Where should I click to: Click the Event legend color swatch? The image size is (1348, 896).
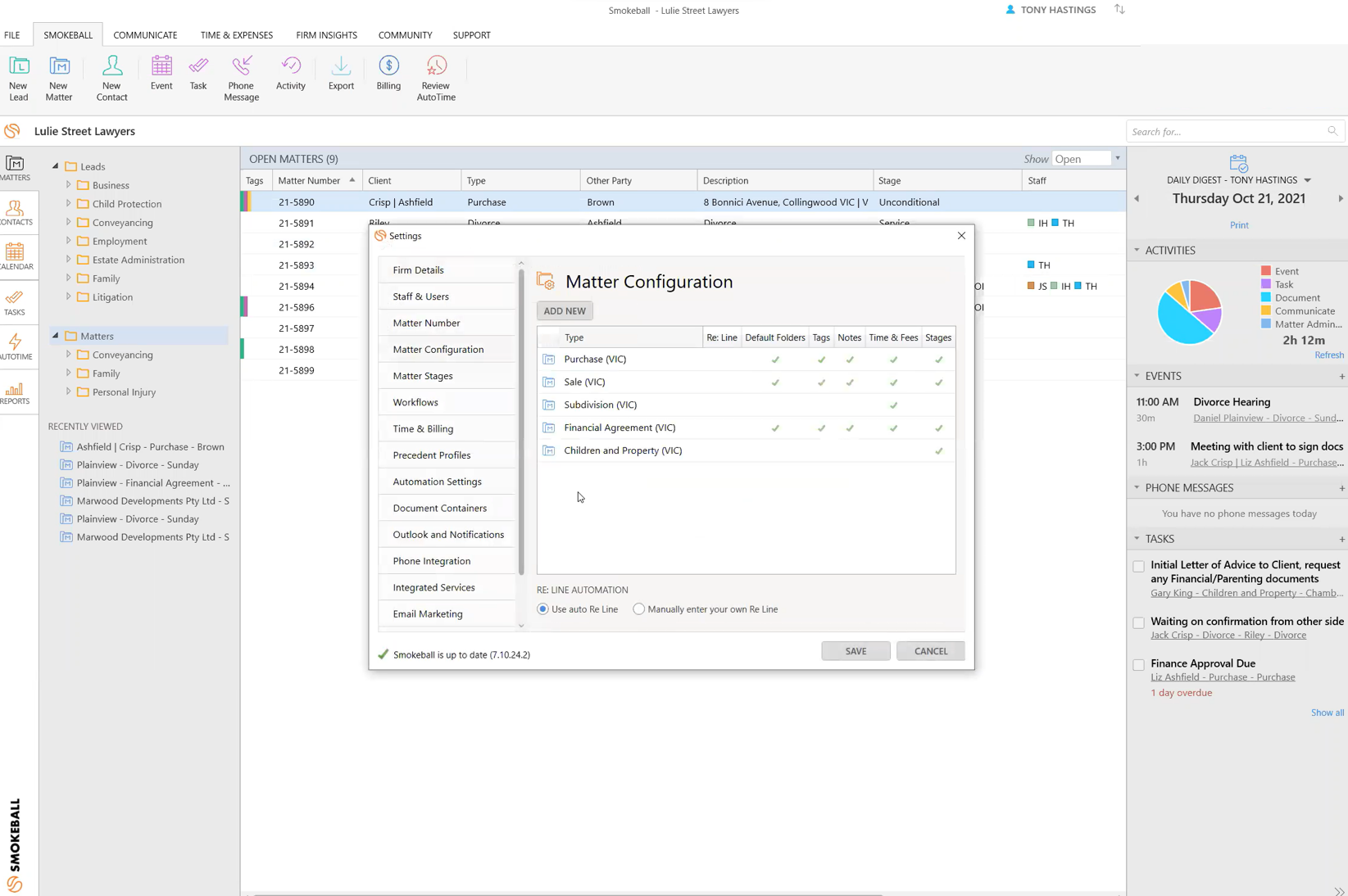tap(1265, 271)
